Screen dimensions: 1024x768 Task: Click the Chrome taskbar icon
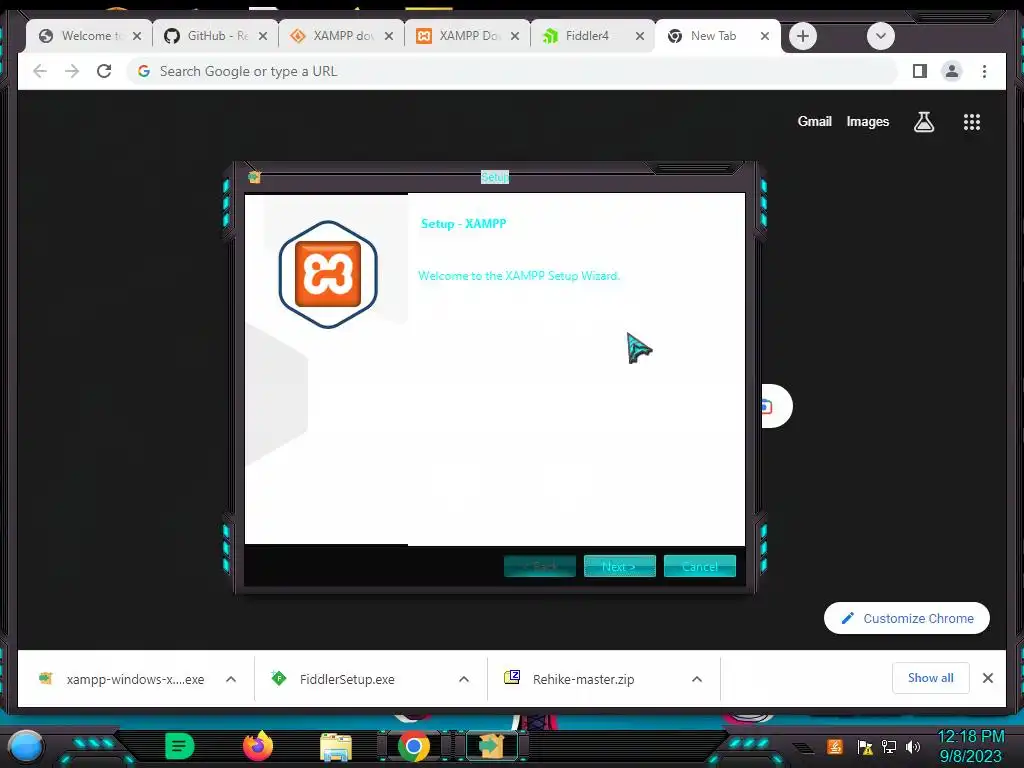pyautogui.click(x=413, y=746)
